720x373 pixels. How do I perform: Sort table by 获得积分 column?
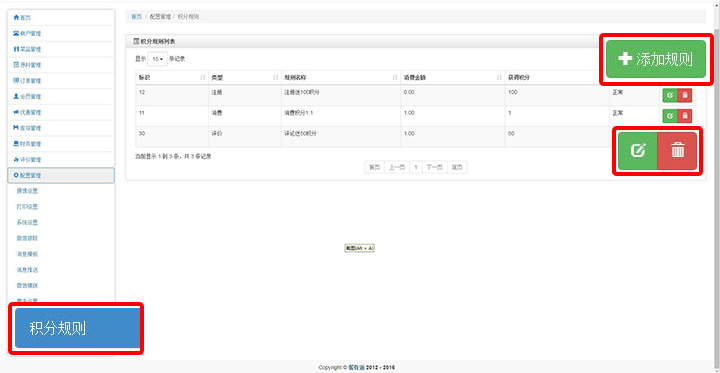pyautogui.click(x=557, y=78)
